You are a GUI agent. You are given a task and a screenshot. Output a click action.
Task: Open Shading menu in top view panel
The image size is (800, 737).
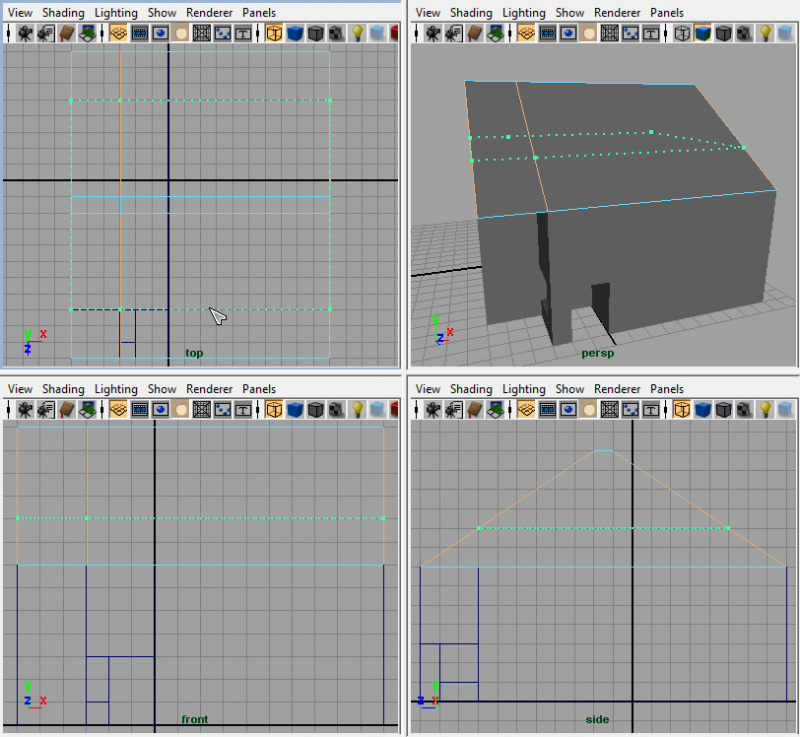(x=63, y=13)
